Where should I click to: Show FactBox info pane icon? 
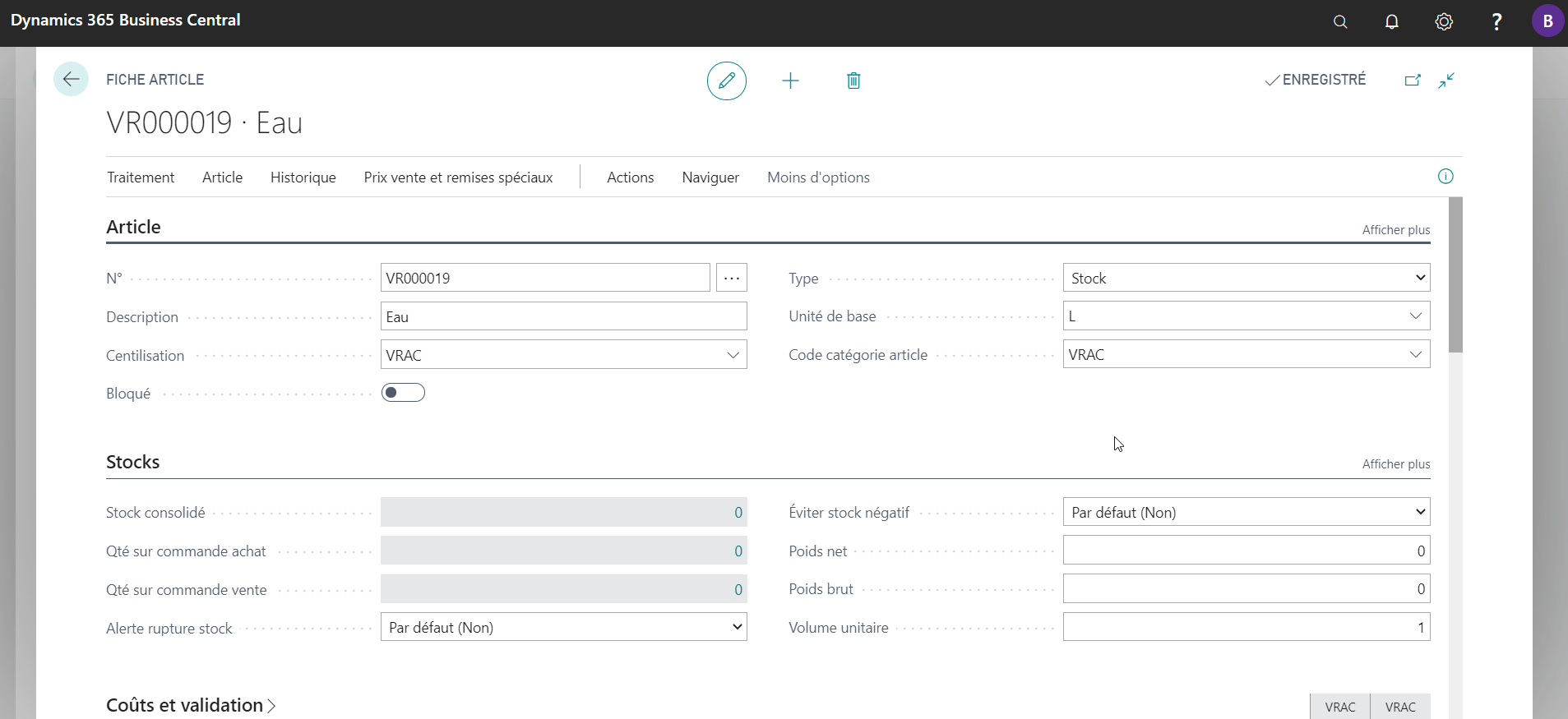point(1445,177)
